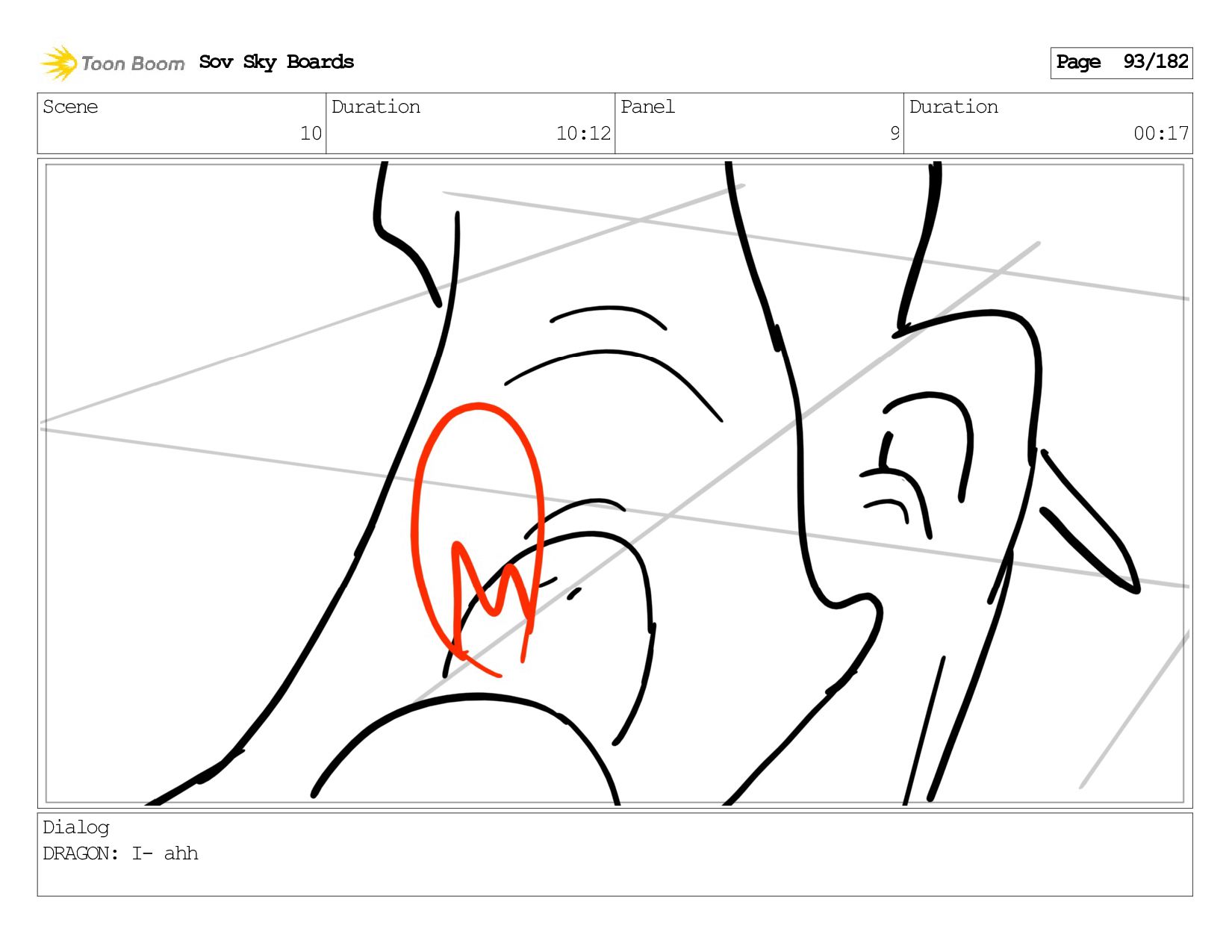Click the scene duration value 10:12

coord(583,134)
